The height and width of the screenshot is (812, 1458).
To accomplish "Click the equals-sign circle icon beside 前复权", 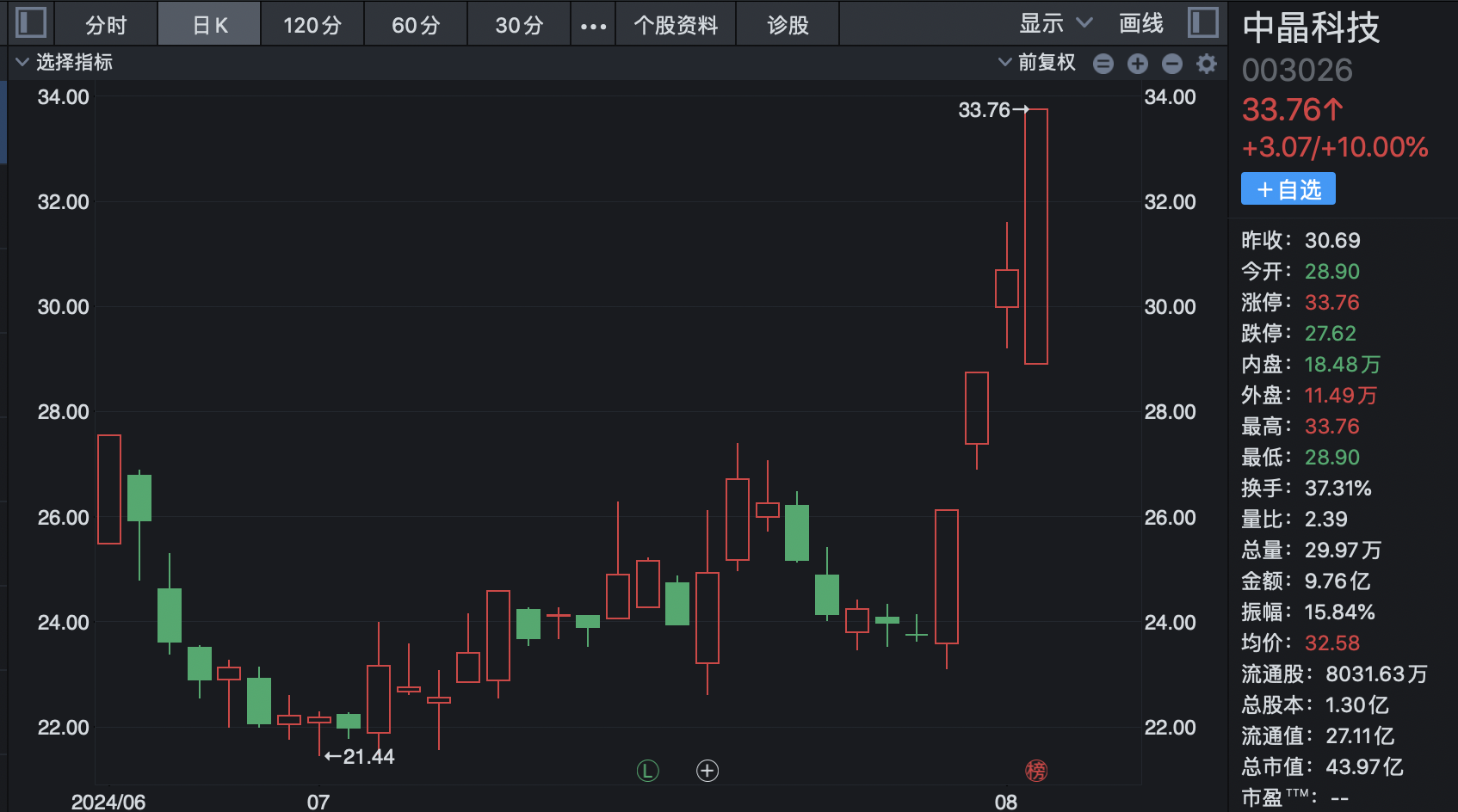I will click(1103, 64).
